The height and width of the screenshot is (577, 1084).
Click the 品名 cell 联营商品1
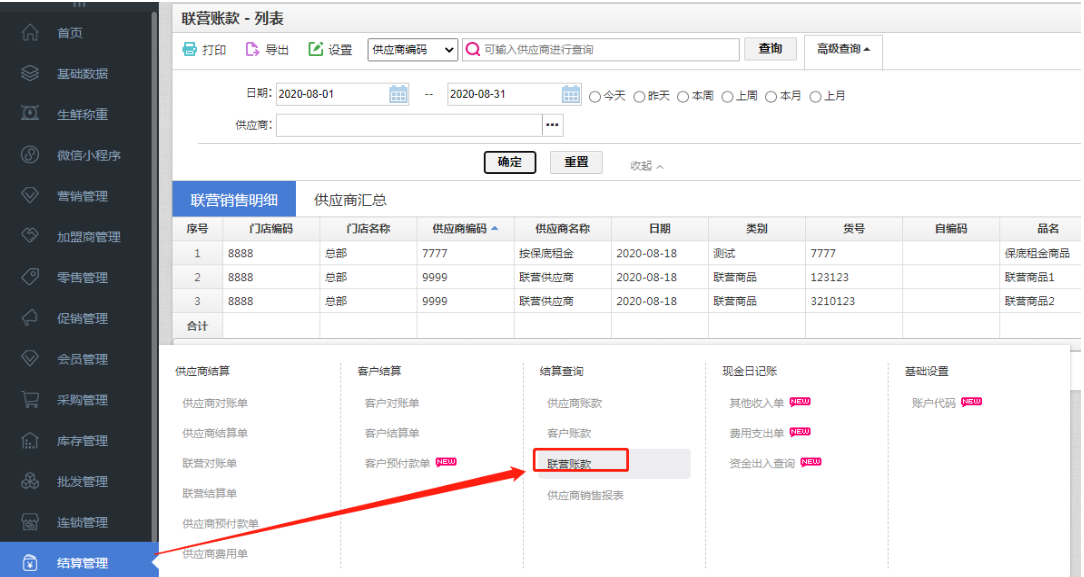[1040, 277]
